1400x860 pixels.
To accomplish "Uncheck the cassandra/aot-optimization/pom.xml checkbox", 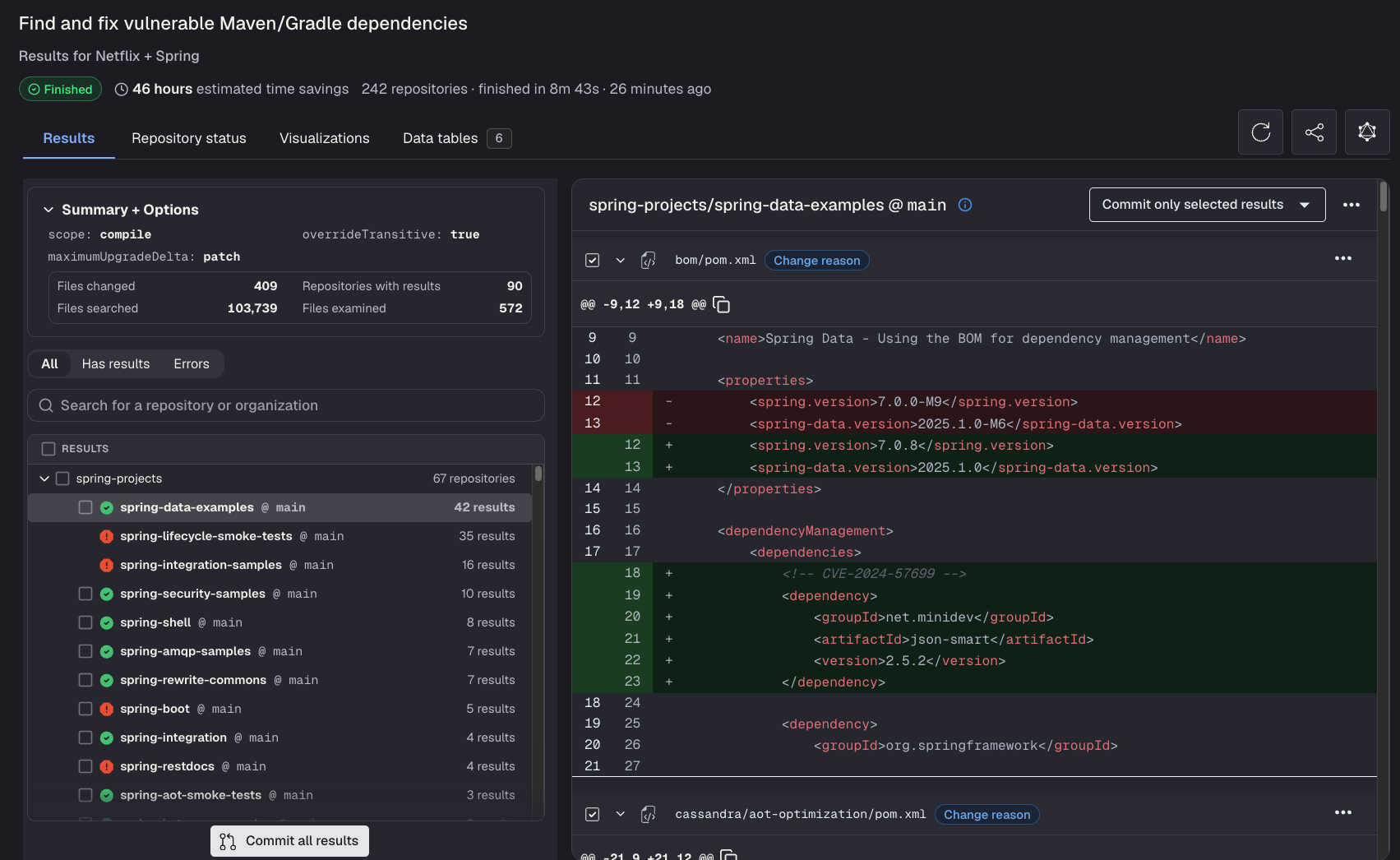I will click(592, 814).
